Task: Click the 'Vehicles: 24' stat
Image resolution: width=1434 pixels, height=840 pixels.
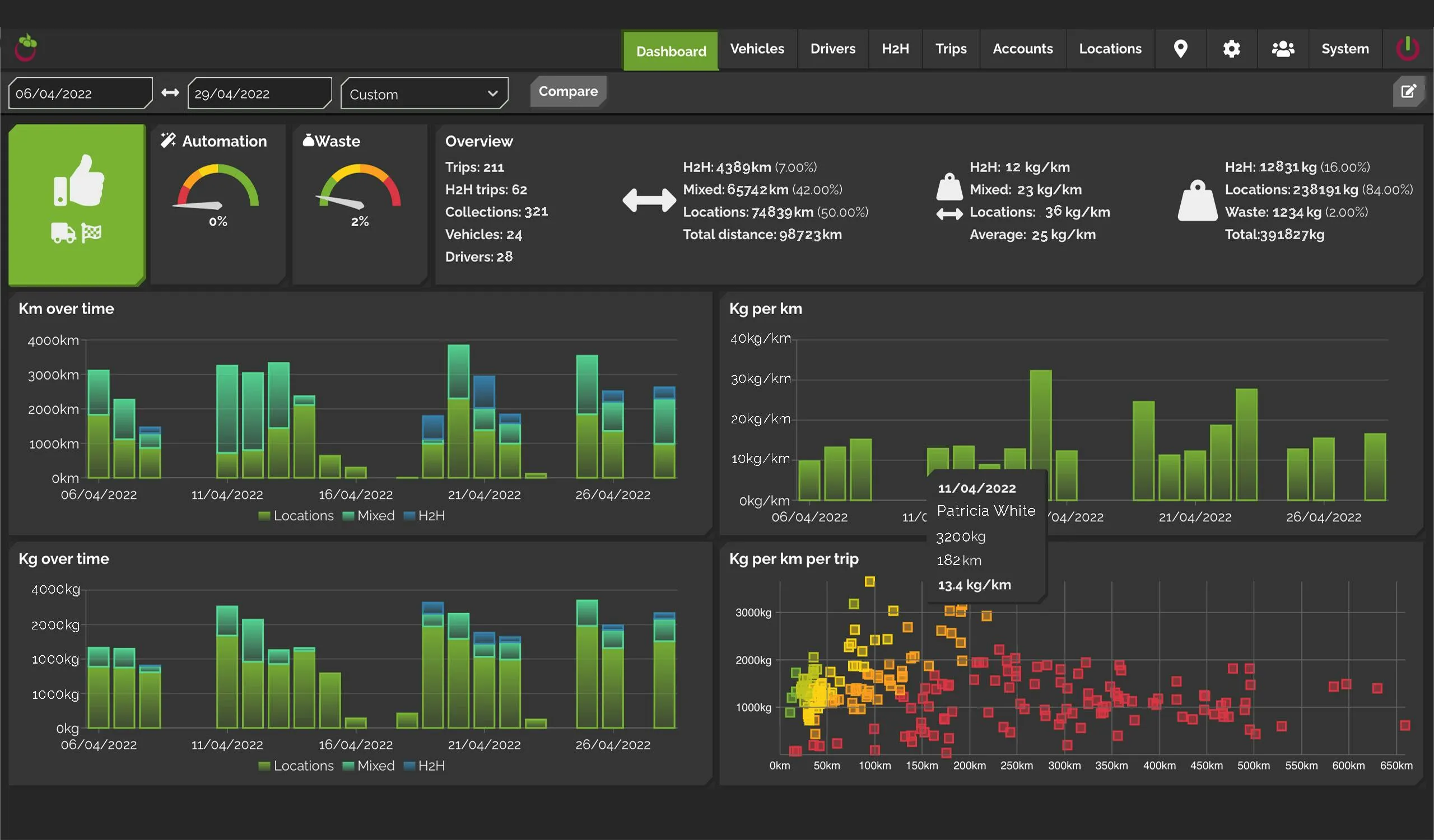Action: point(483,234)
